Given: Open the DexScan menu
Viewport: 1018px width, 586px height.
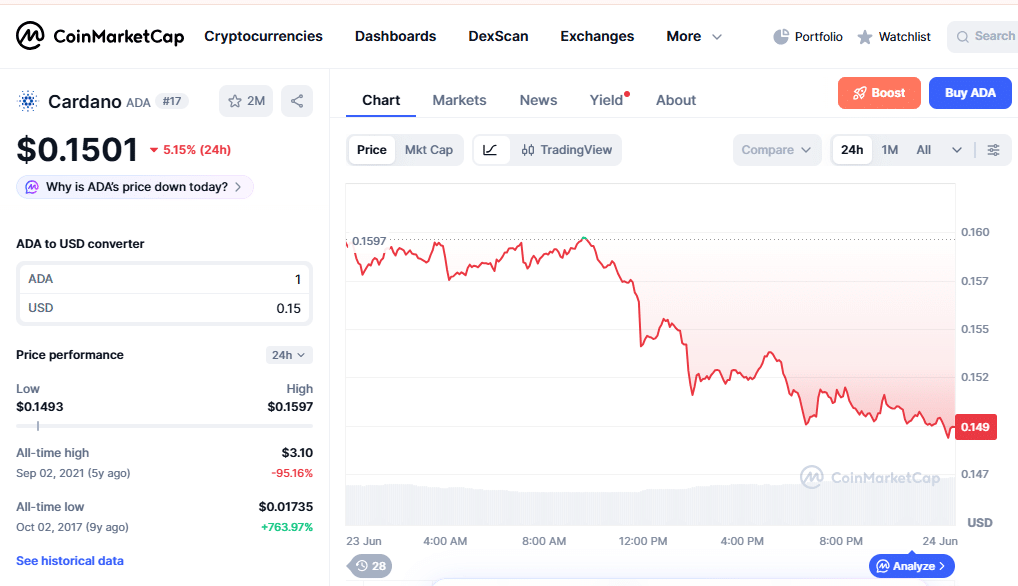Looking at the screenshot, I should pos(498,36).
